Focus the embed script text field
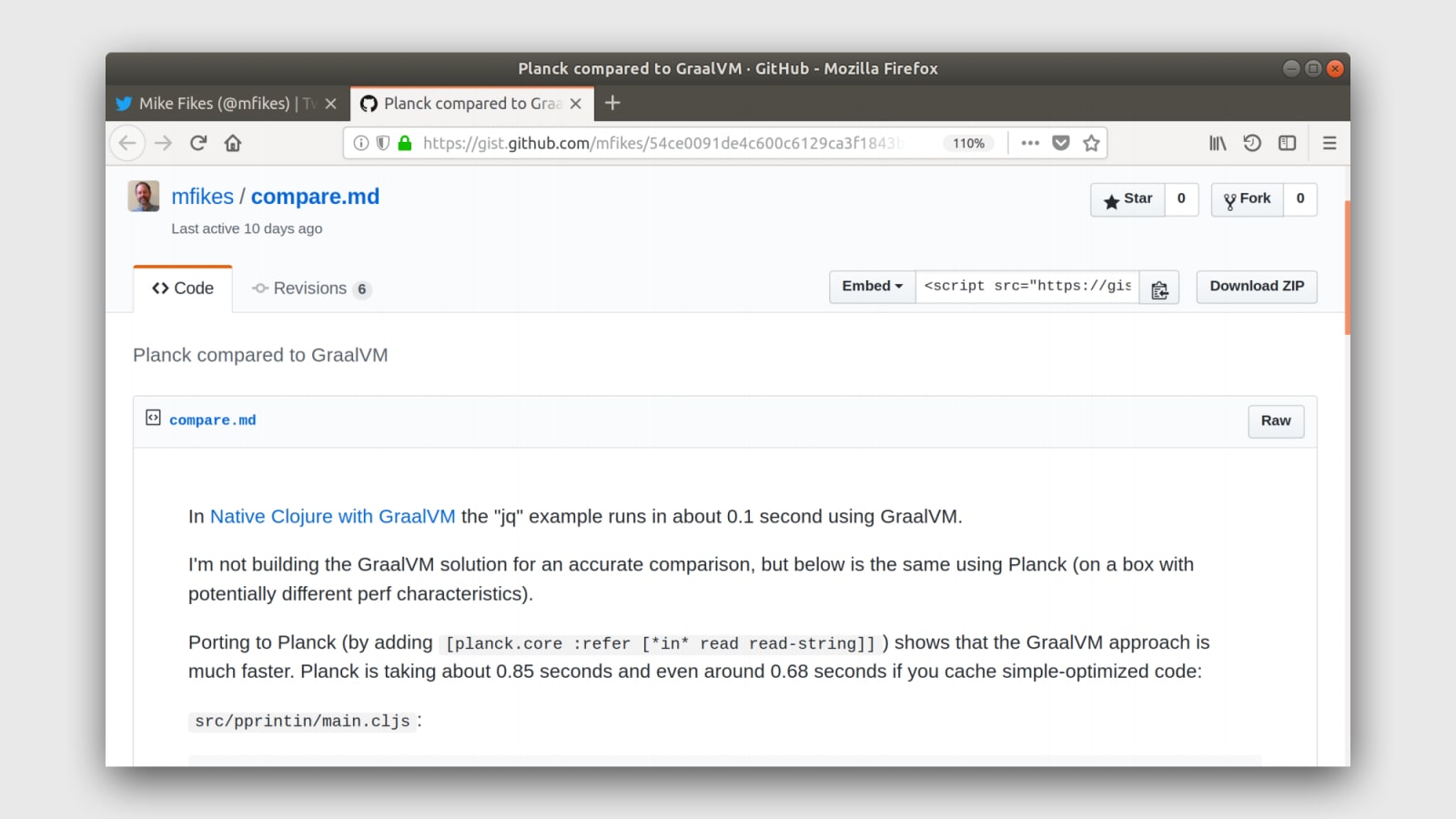 tap(1027, 287)
